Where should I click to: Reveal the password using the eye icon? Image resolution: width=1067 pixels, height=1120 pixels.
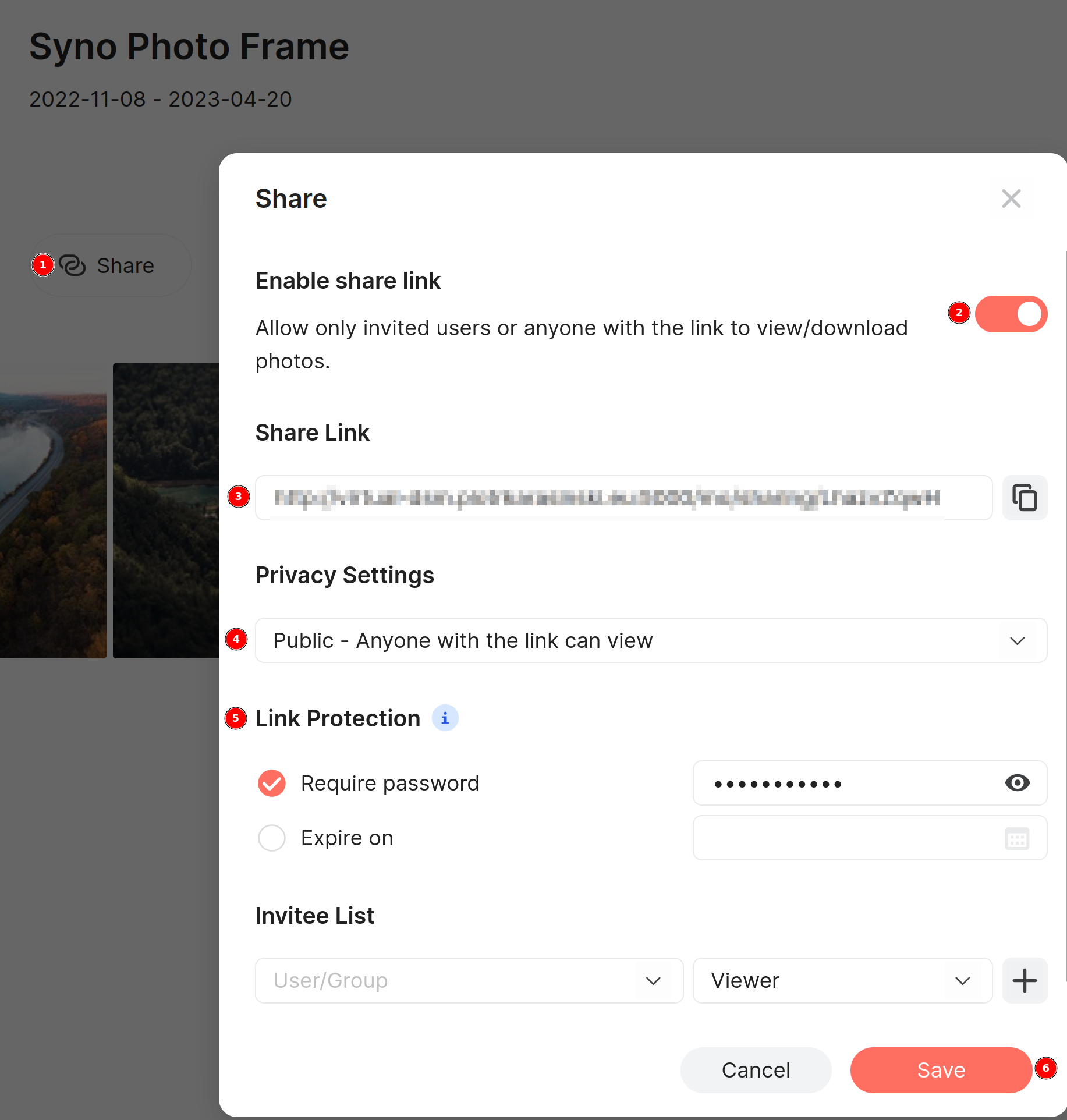(x=1018, y=783)
